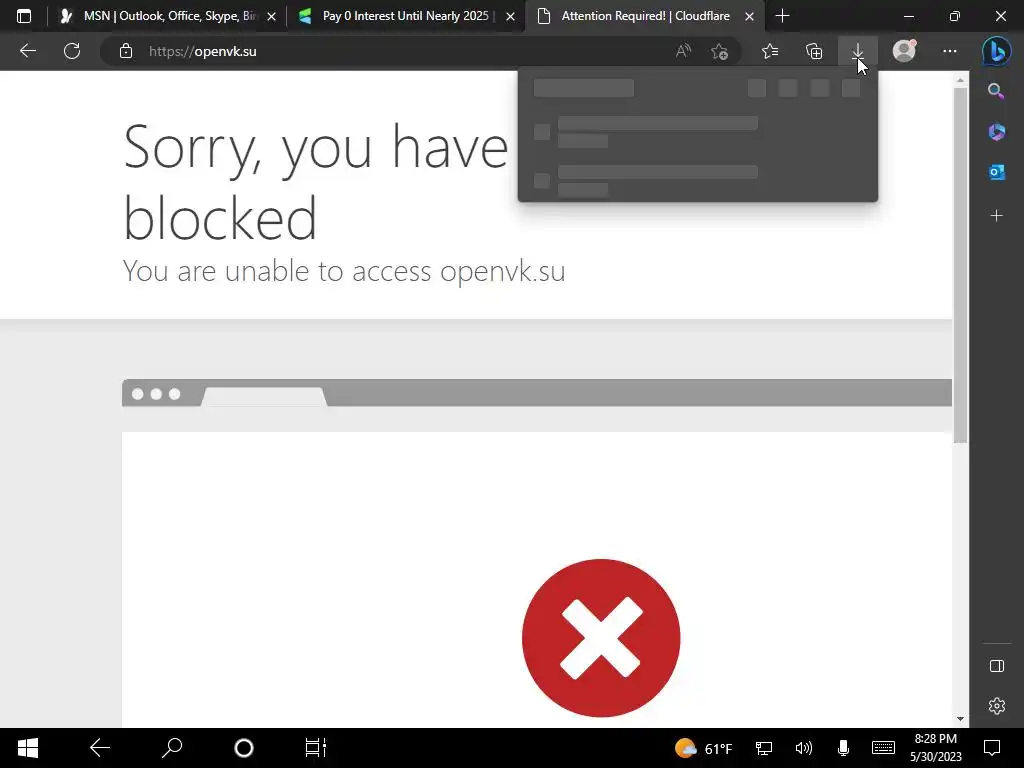Open the Bing chat sidebar icon
The width and height of the screenshot is (1024, 768).
coord(997,51)
